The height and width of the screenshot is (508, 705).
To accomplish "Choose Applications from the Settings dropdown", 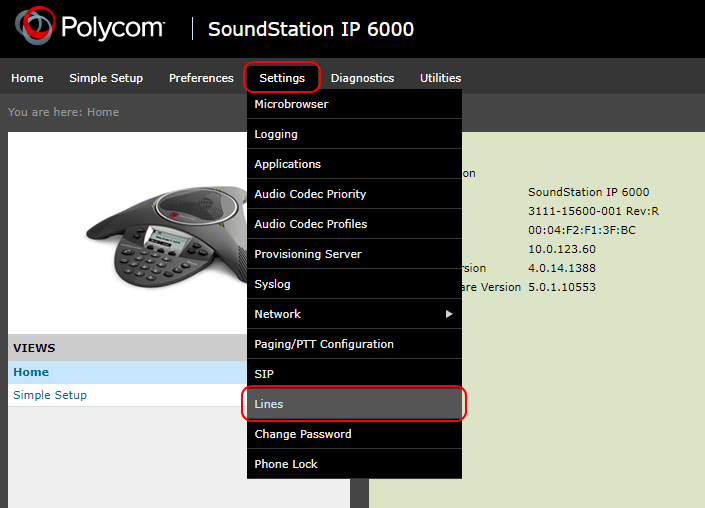I will (354, 164).
